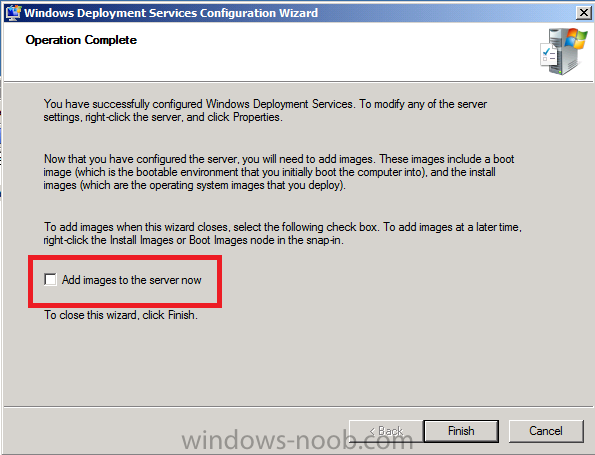Click the Windows Deployment Services Configuration Wizard title text
This screenshot has height=455, width=595.
coord(171,13)
